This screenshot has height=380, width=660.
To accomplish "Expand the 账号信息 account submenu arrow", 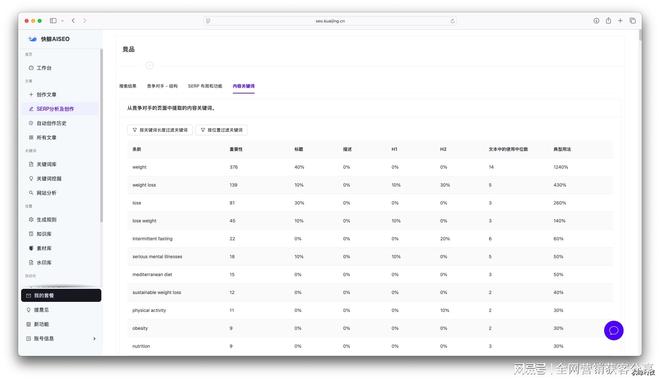I will coord(94,338).
